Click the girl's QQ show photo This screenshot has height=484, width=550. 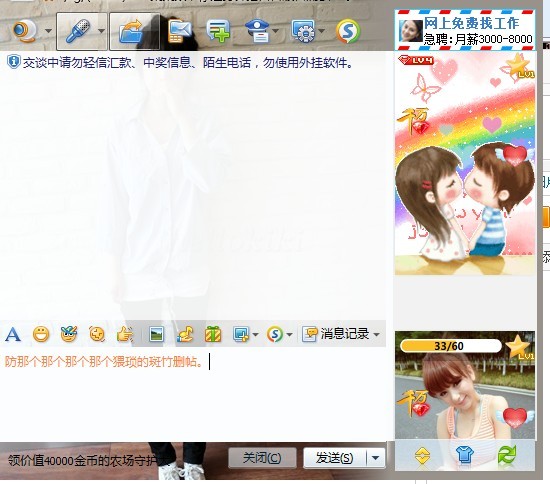tap(465, 386)
